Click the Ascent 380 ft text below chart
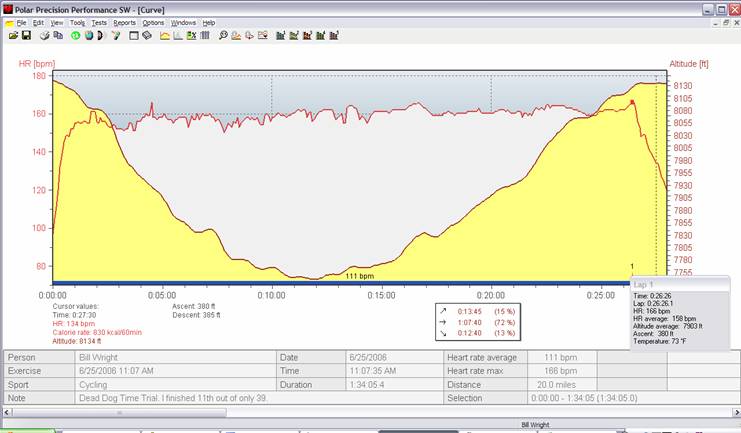Image resolution: width=741 pixels, height=433 pixels. [x=194, y=306]
